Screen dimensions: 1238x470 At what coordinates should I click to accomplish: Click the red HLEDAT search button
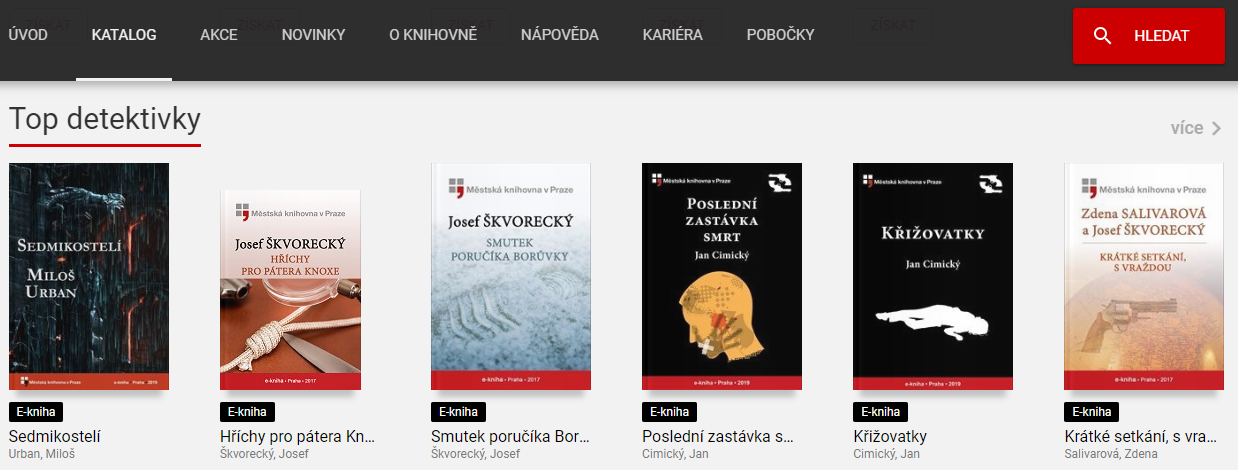click(x=1149, y=36)
